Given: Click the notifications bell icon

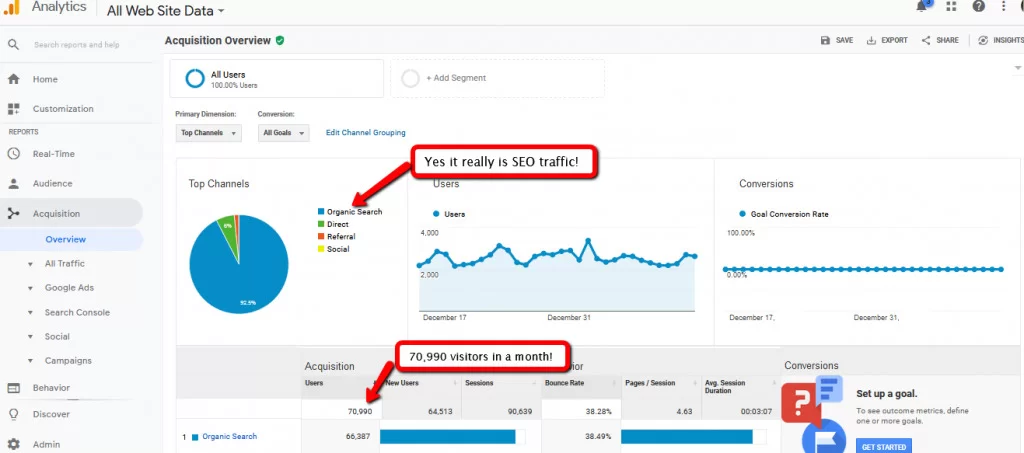Looking at the screenshot, I should coord(921,7).
